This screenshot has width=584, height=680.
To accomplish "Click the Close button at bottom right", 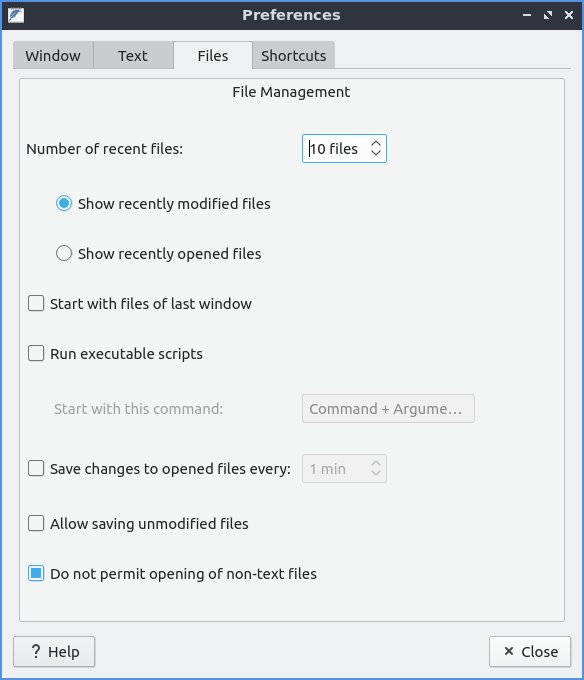I will pos(530,651).
